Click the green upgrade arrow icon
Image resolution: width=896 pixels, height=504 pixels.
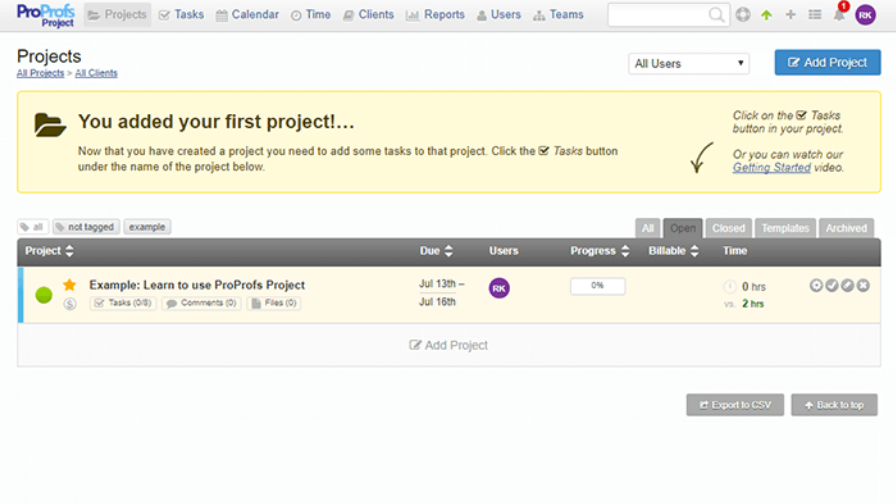click(x=766, y=15)
